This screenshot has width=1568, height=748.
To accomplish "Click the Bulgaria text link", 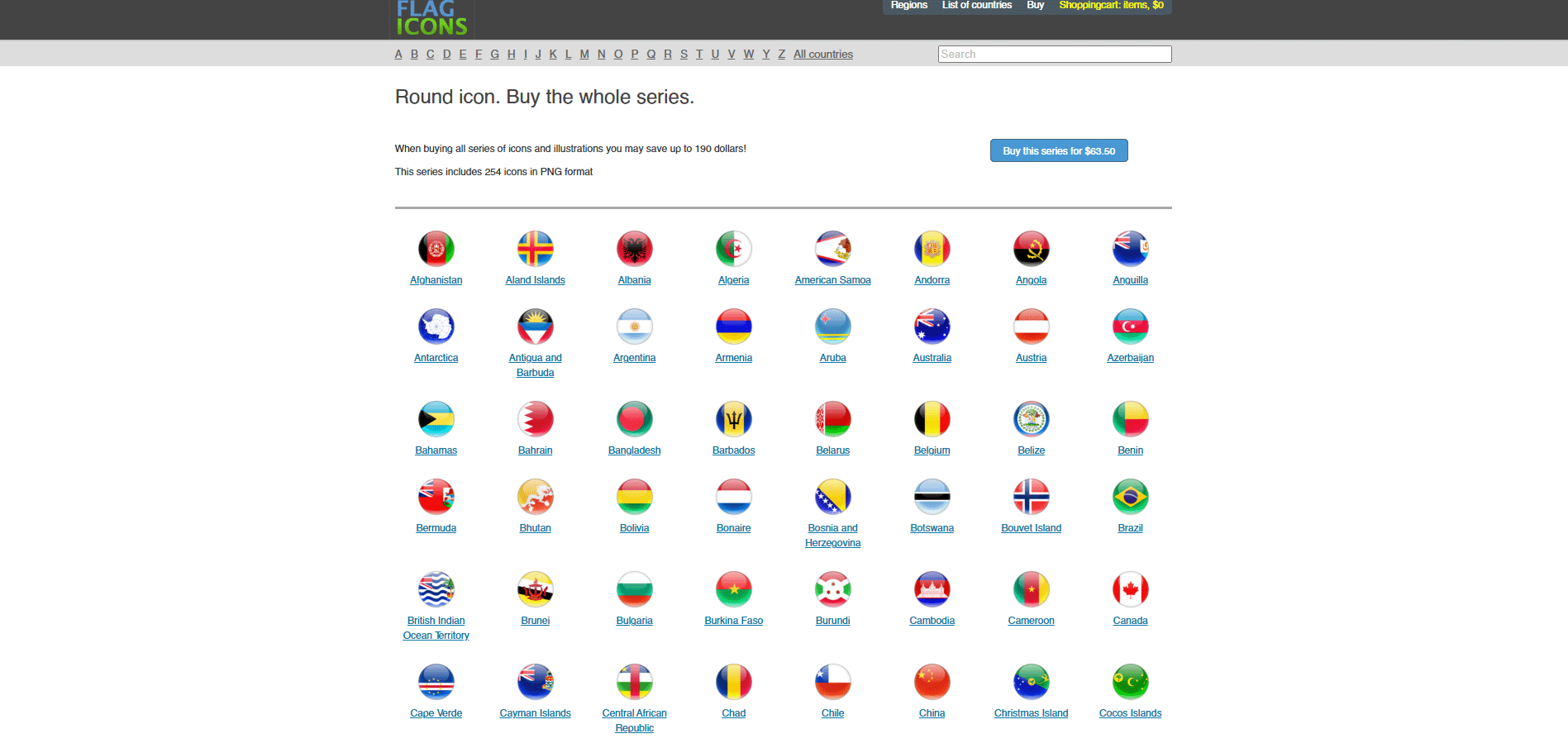I will [635, 621].
